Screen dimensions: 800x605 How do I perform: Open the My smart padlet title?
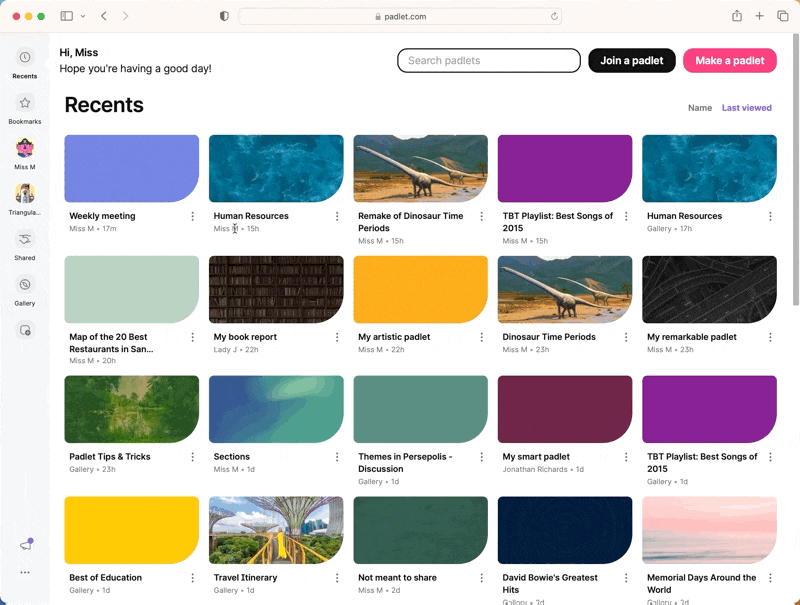(x=536, y=457)
